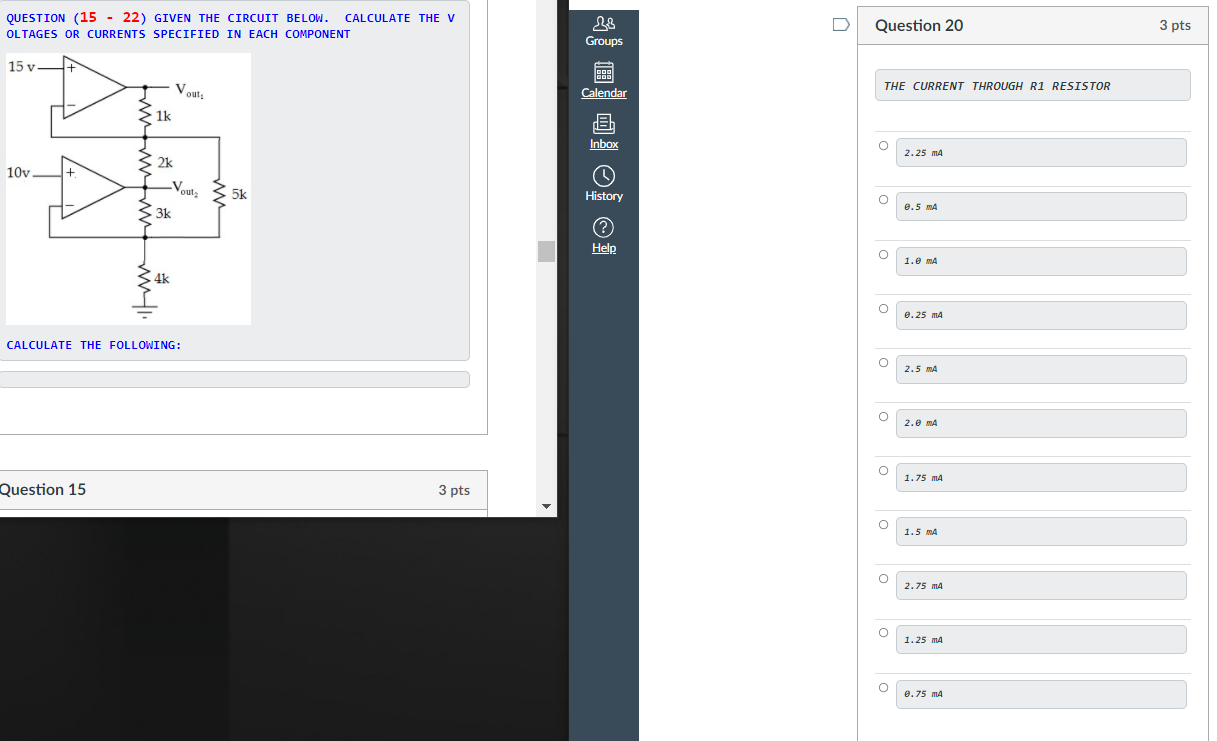
Task: Open the Inbox icon in sidebar
Action: [604, 125]
